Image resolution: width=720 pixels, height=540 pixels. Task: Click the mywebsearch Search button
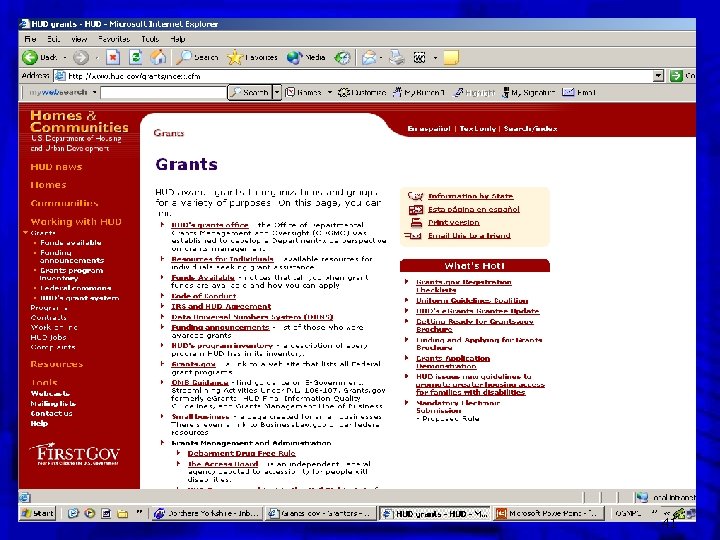click(250, 92)
